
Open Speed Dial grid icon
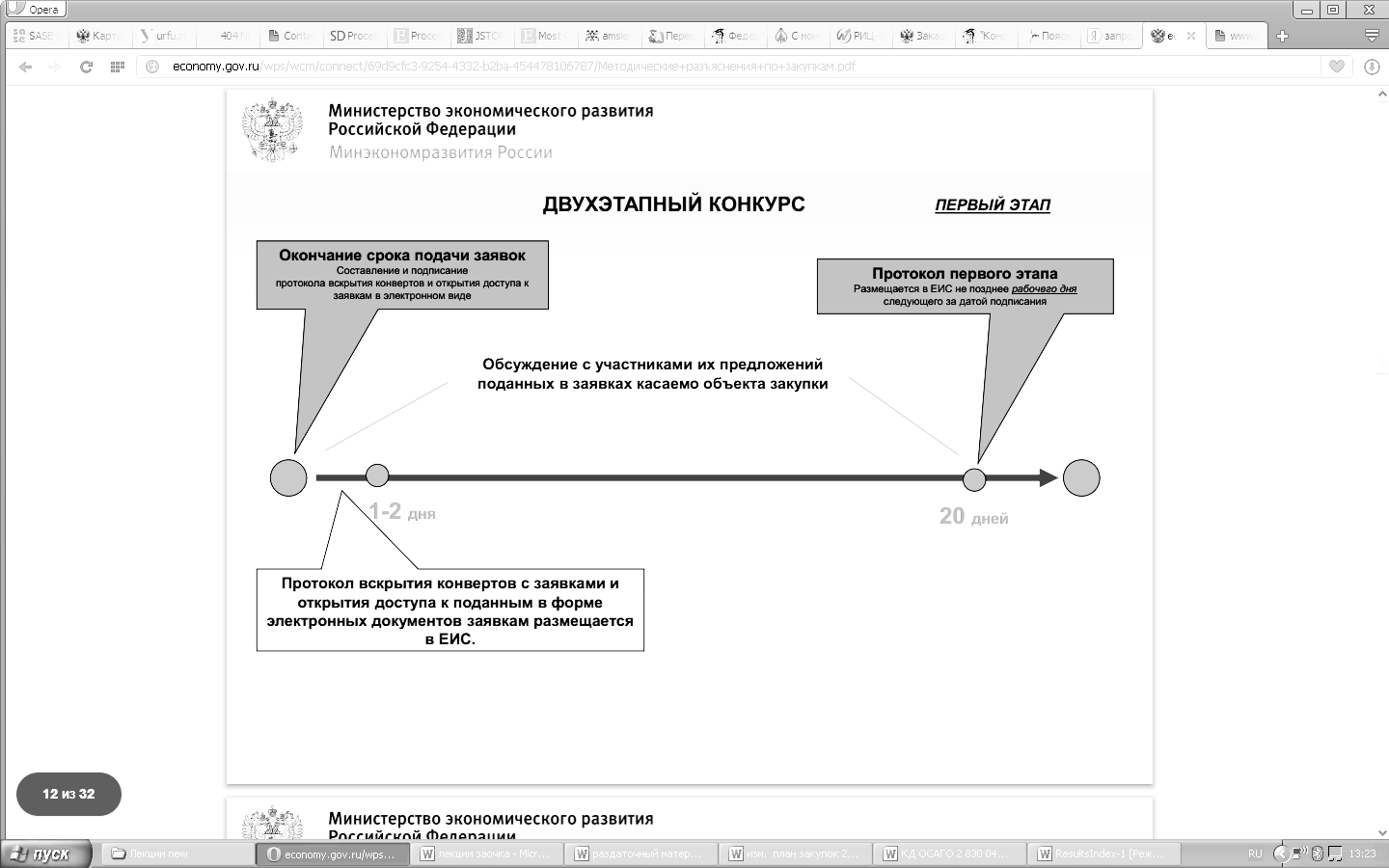tap(118, 67)
